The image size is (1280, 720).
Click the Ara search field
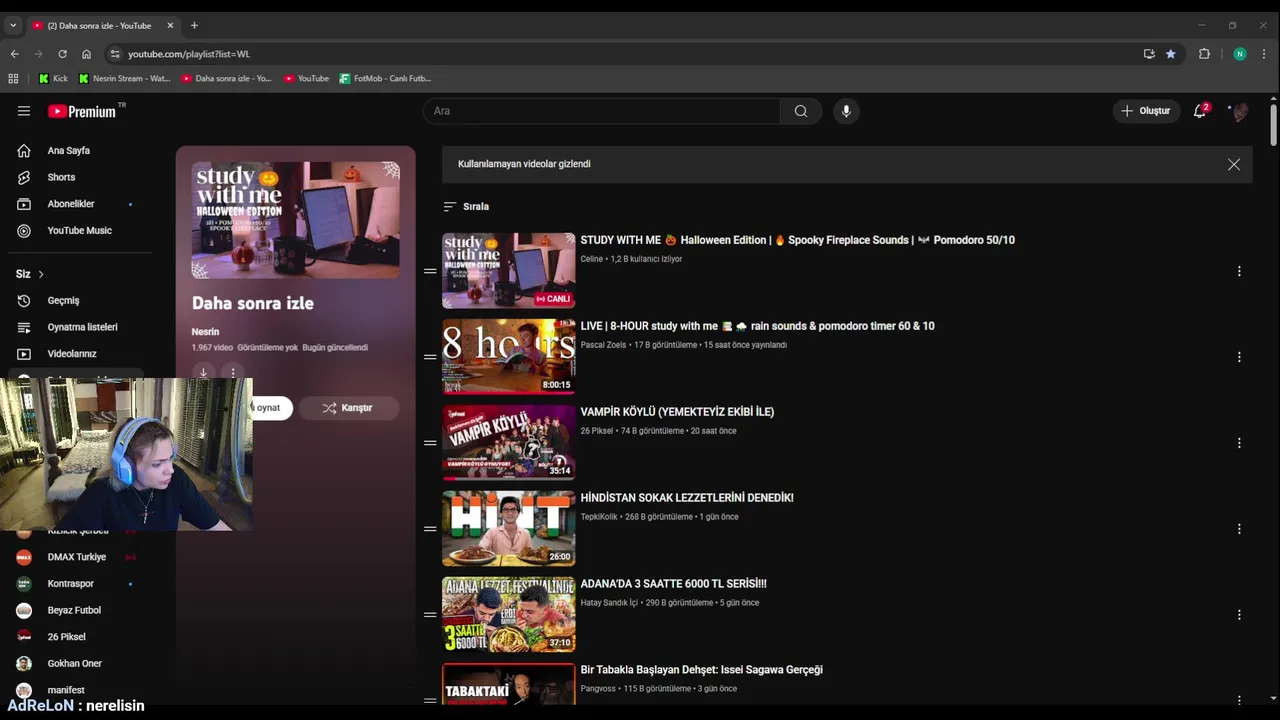tap(602, 111)
